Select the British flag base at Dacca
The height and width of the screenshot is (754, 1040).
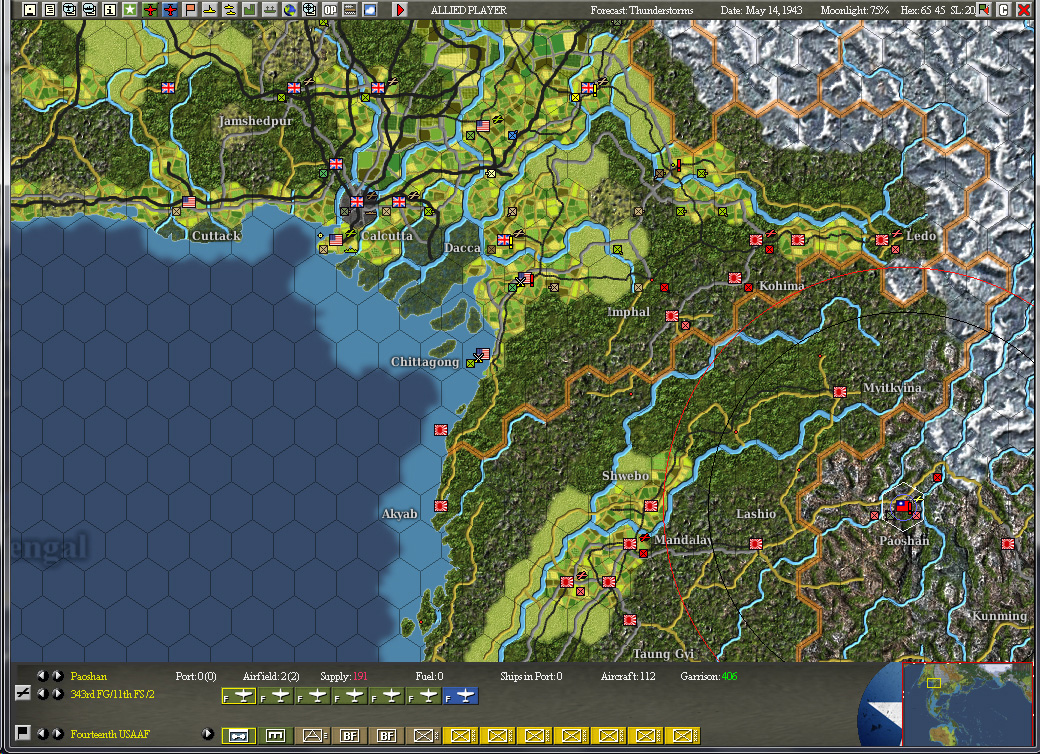pyautogui.click(x=504, y=240)
